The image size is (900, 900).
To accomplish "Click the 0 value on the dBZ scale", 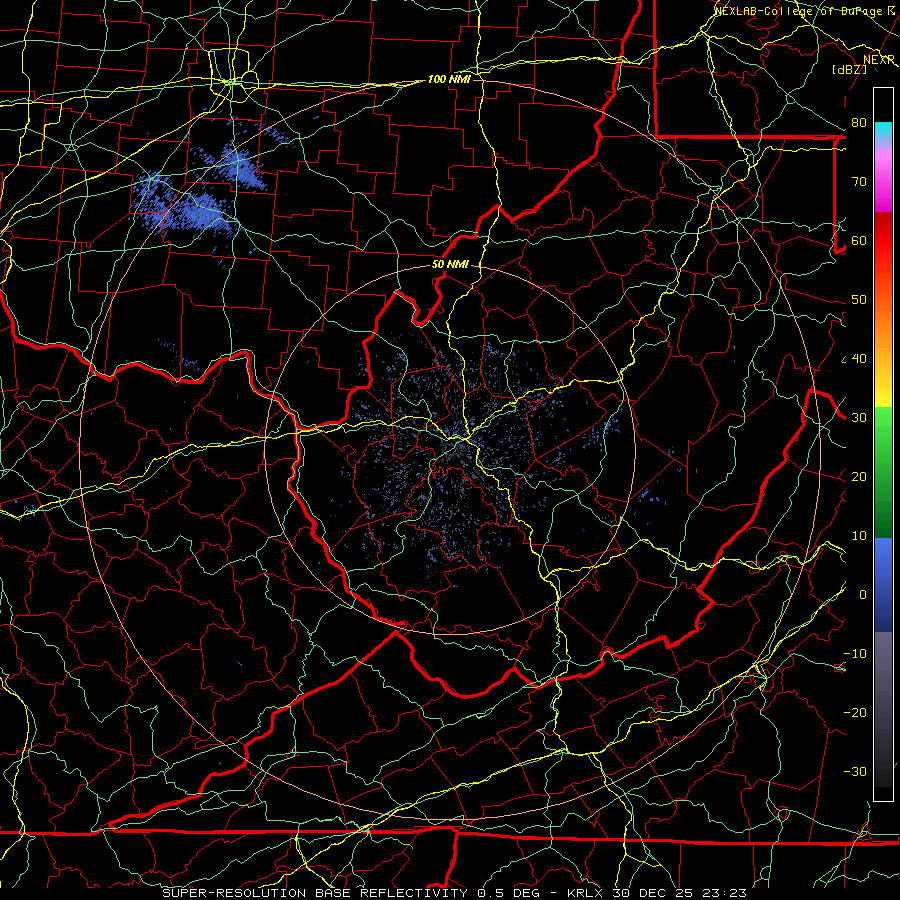I will (863, 595).
